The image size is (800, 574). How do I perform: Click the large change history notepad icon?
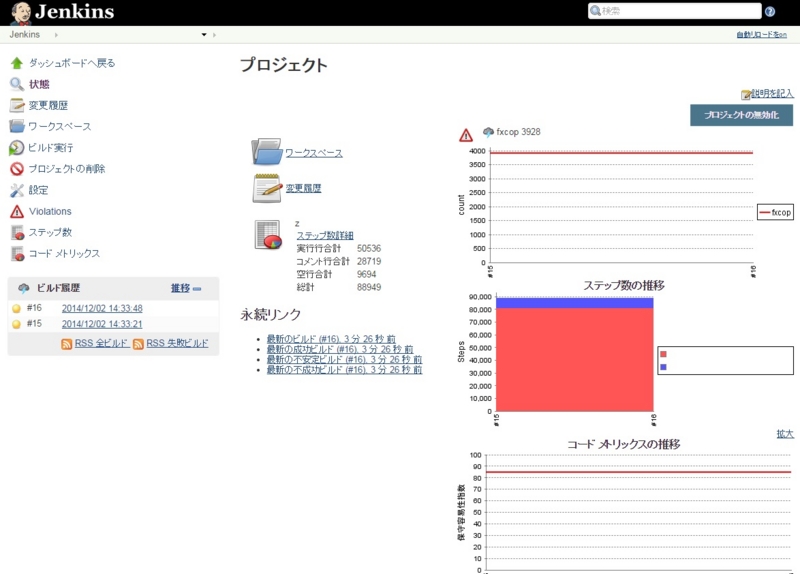click(x=267, y=188)
